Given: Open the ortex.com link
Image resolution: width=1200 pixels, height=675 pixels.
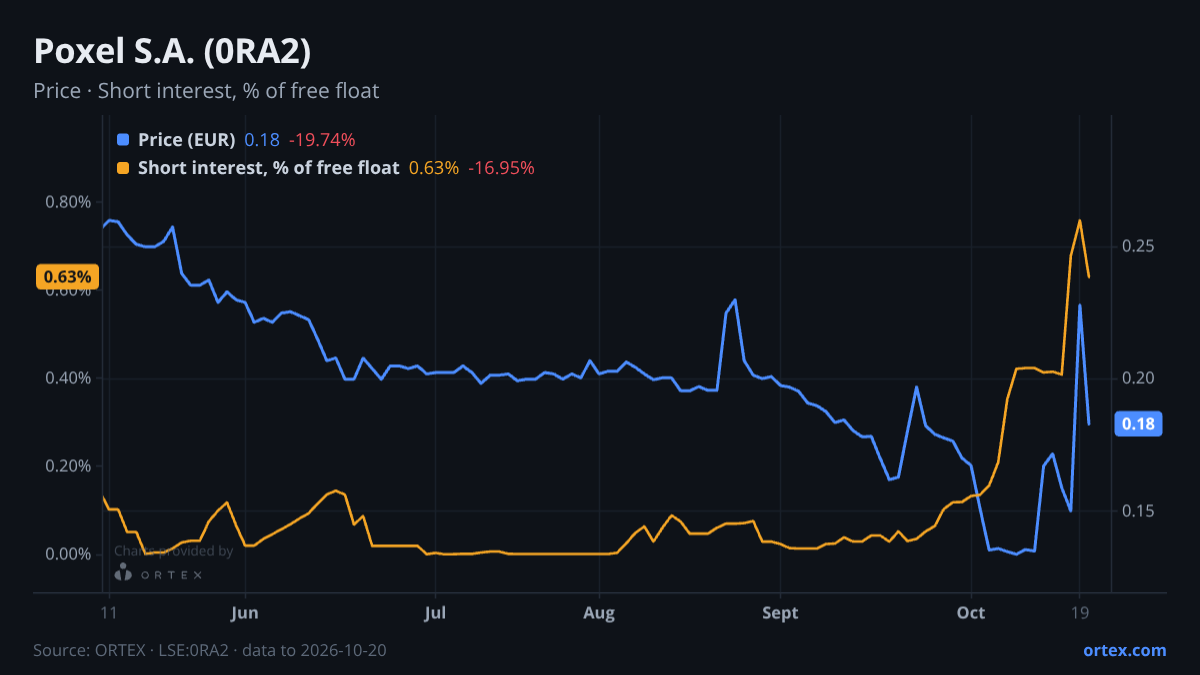Looking at the screenshot, I should (1125, 650).
